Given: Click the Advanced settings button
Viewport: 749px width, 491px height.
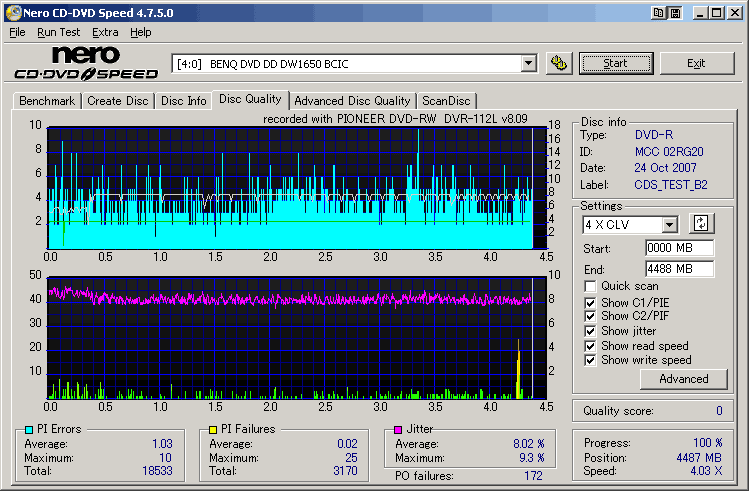Looking at the screenshot, I should tap(684, 379).
